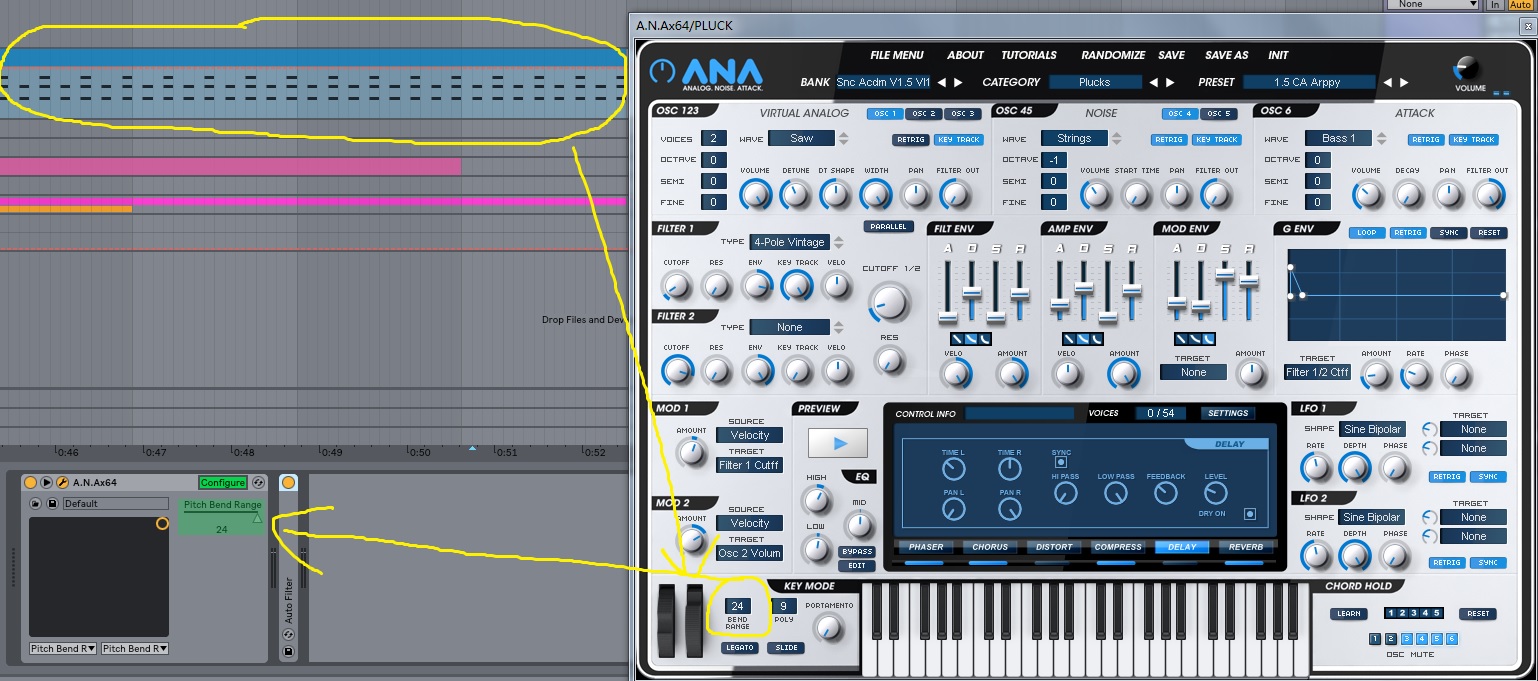This screenshot has height=681, width=1538.
Task: Open the Tutorials menu item
Action: tap(1029, 55)
